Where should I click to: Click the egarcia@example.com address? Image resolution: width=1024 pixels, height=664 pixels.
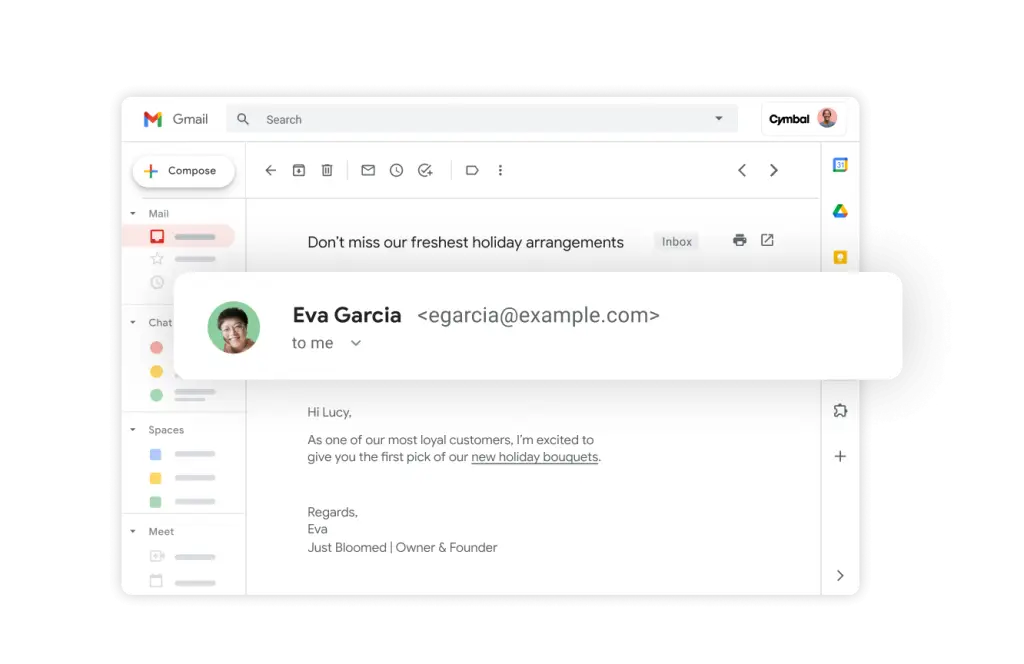[x=538, y=315]
